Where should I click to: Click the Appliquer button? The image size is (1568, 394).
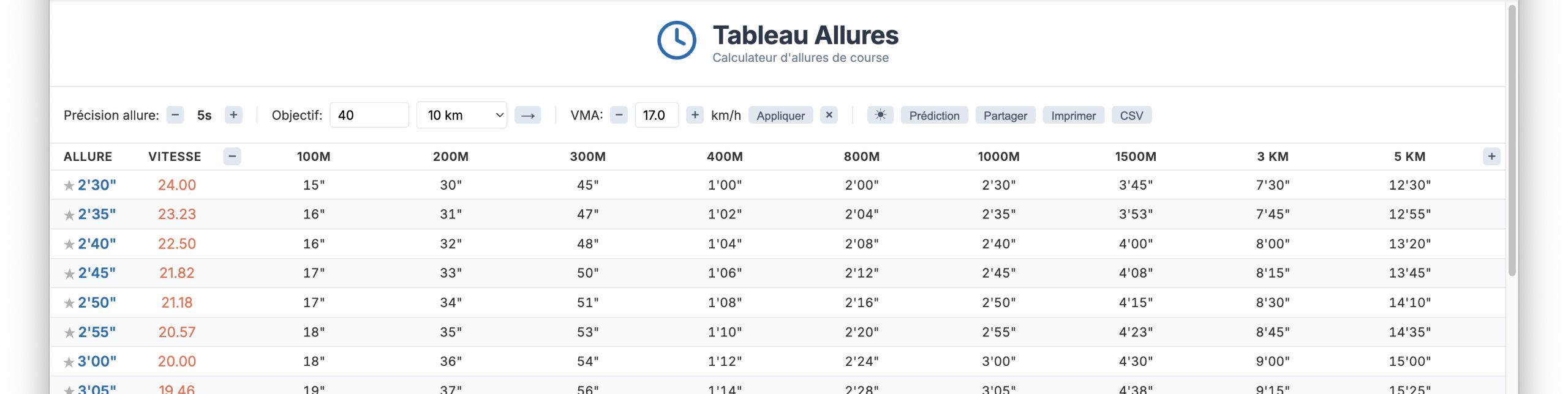point(780,115)
